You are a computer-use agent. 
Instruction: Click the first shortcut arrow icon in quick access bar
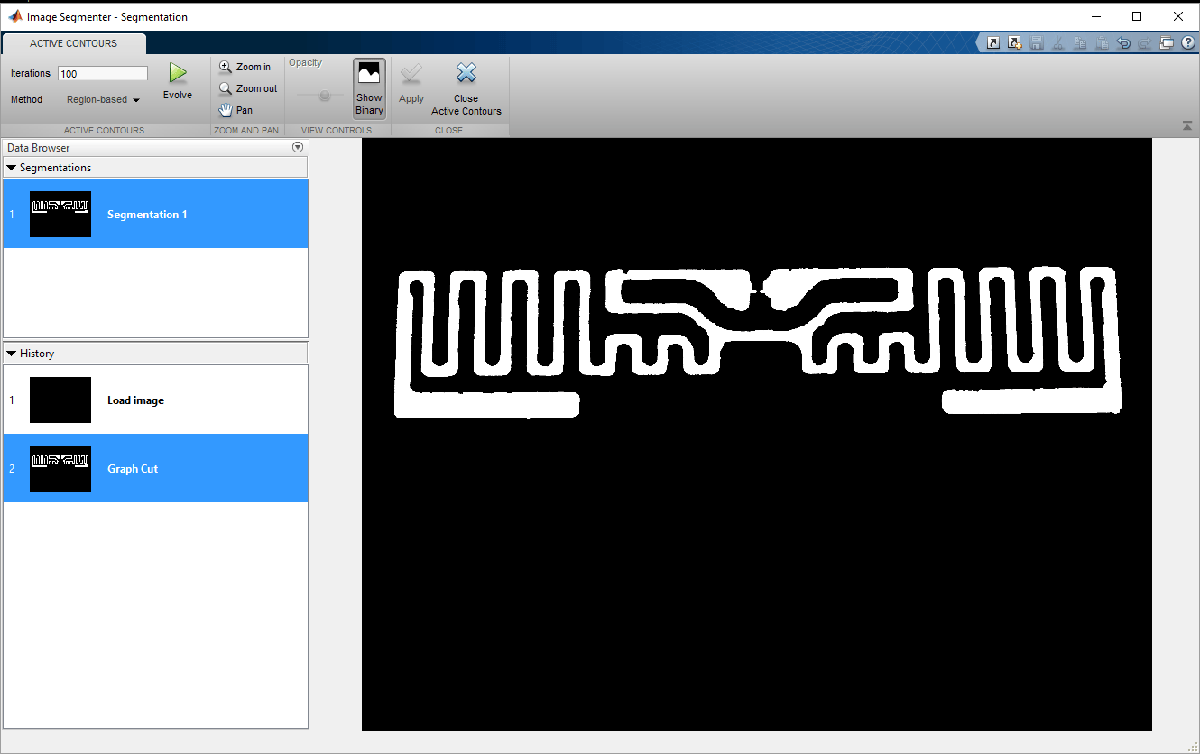point(993,43)
